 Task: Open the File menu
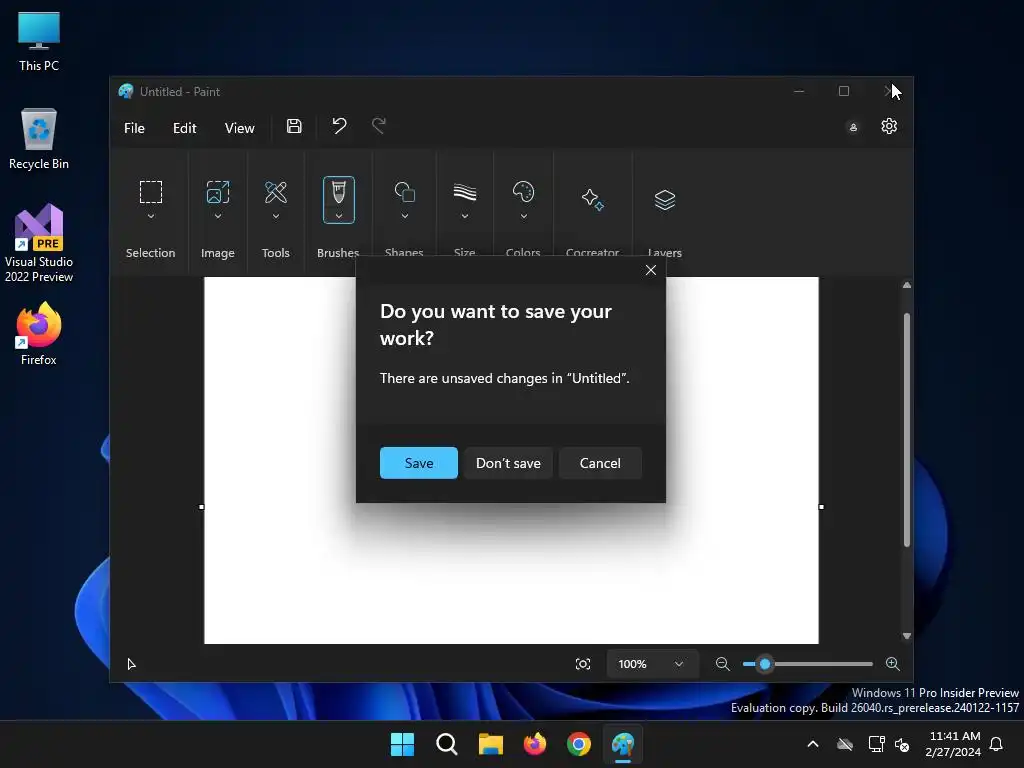[135, 128]
